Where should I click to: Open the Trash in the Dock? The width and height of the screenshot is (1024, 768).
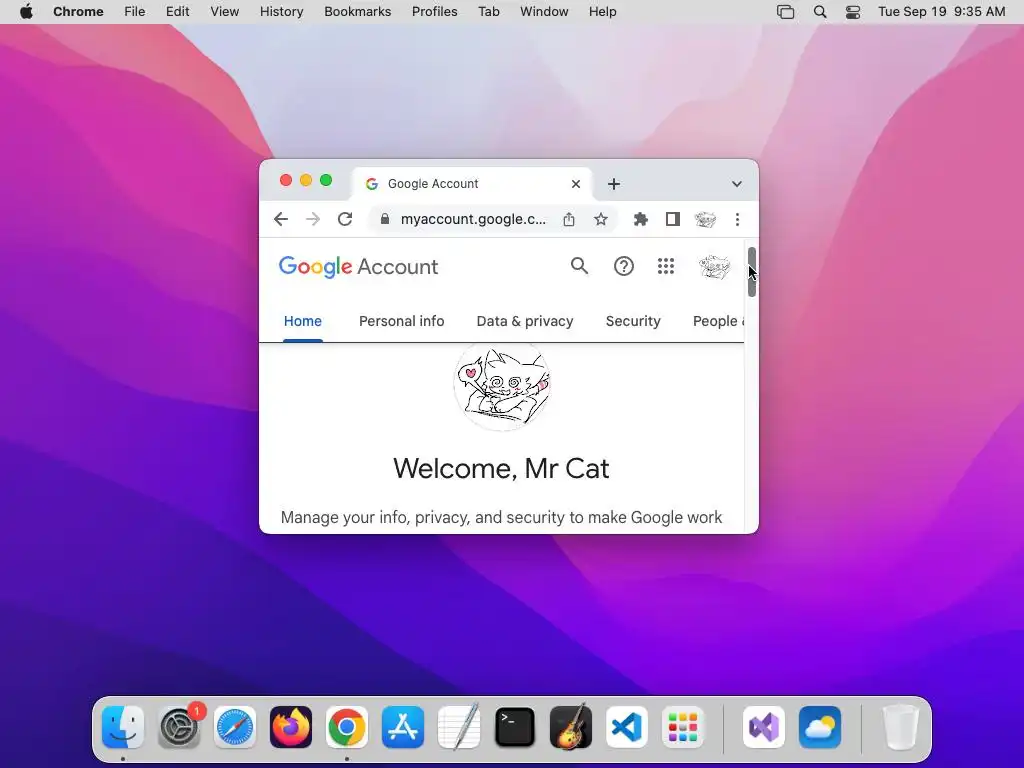pyautogui.click(x=901, y=727)
